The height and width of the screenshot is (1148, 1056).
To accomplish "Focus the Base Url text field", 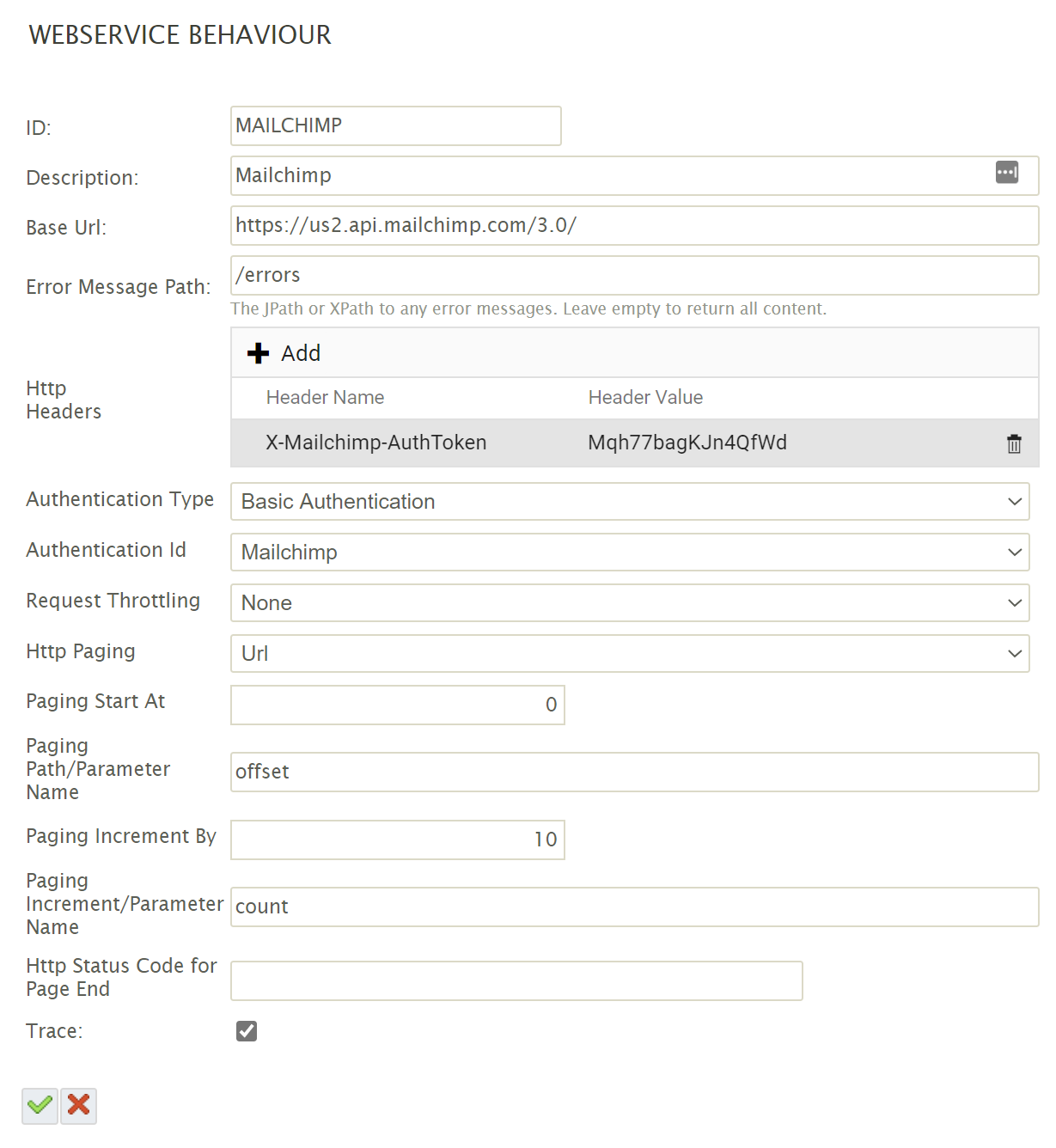I will [x=634, y=226].
